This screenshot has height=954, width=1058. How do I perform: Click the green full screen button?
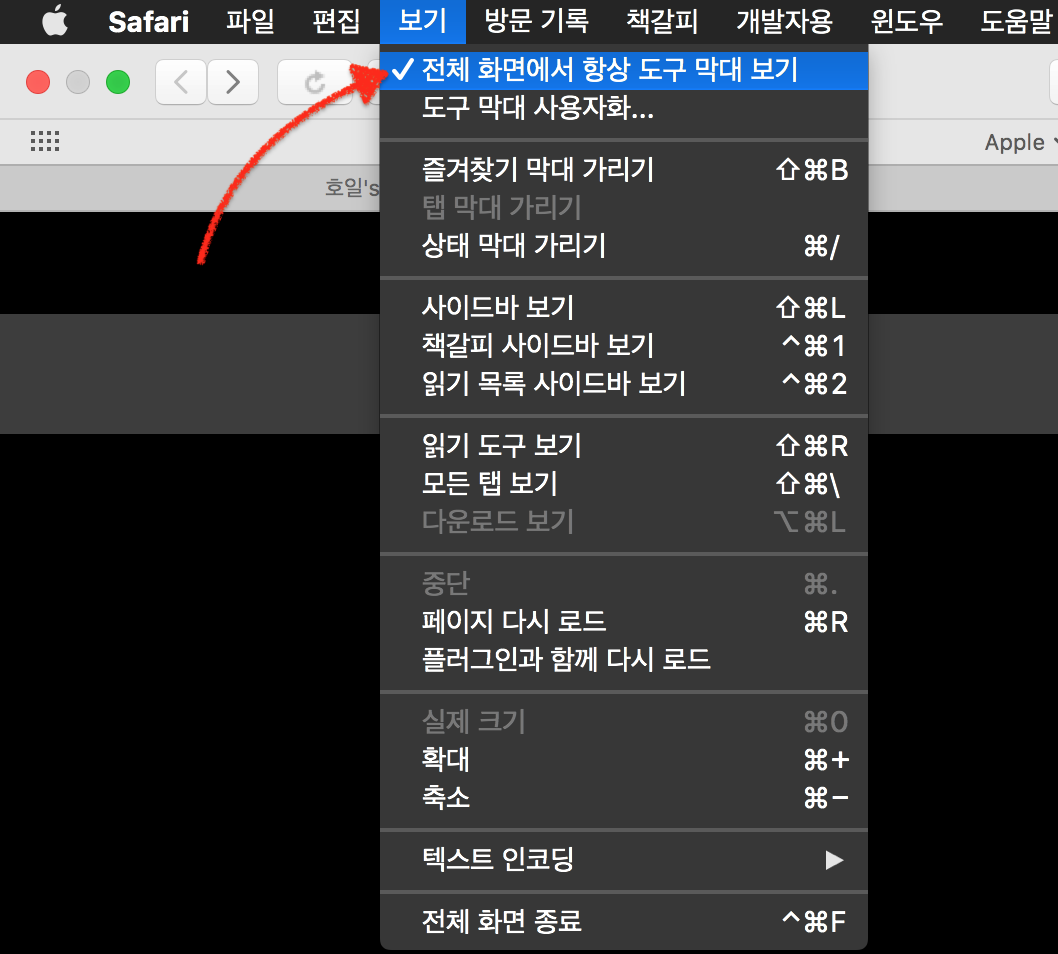click(118, 82)
